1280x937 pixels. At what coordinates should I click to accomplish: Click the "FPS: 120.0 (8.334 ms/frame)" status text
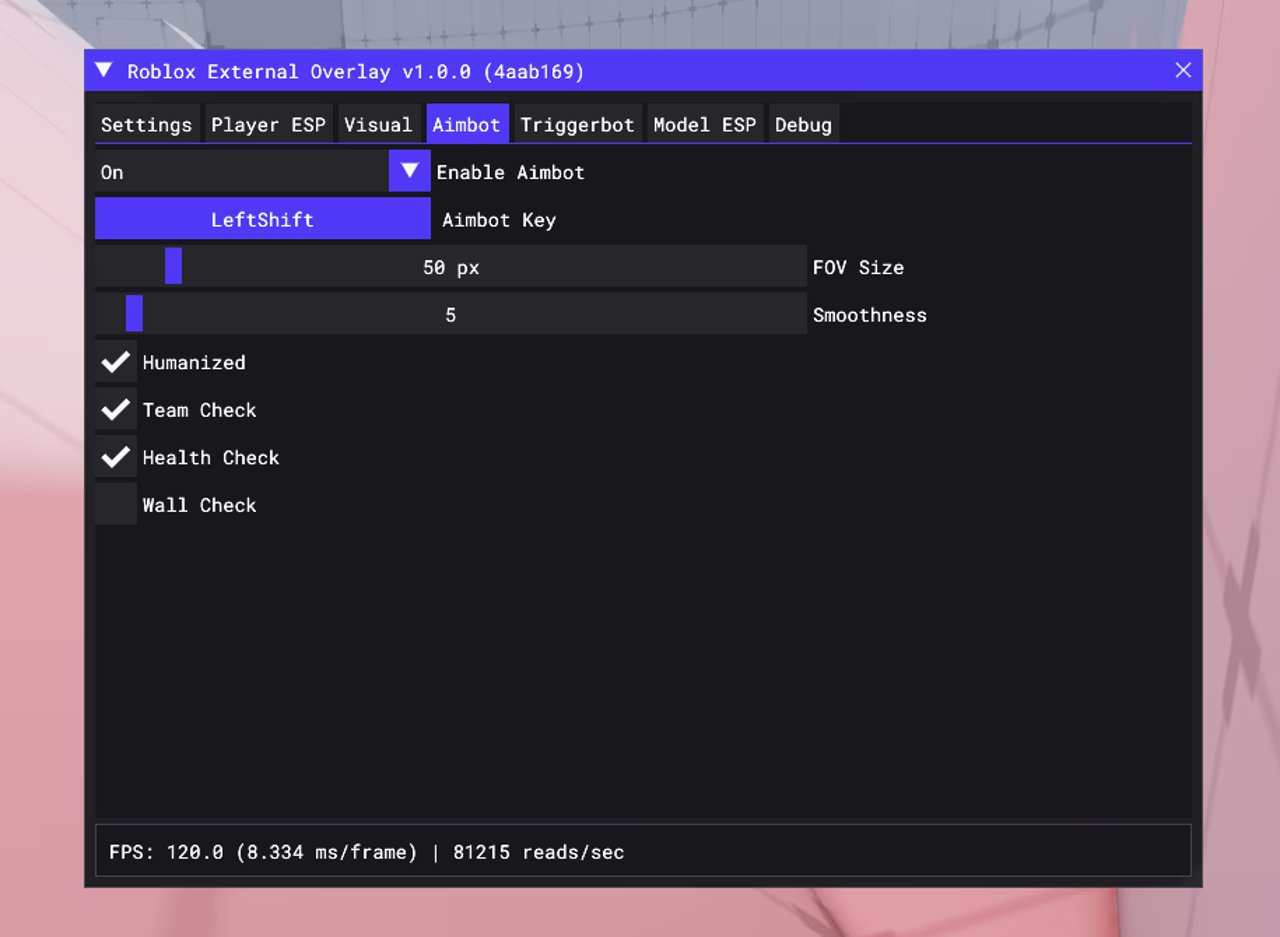point(263,852)
